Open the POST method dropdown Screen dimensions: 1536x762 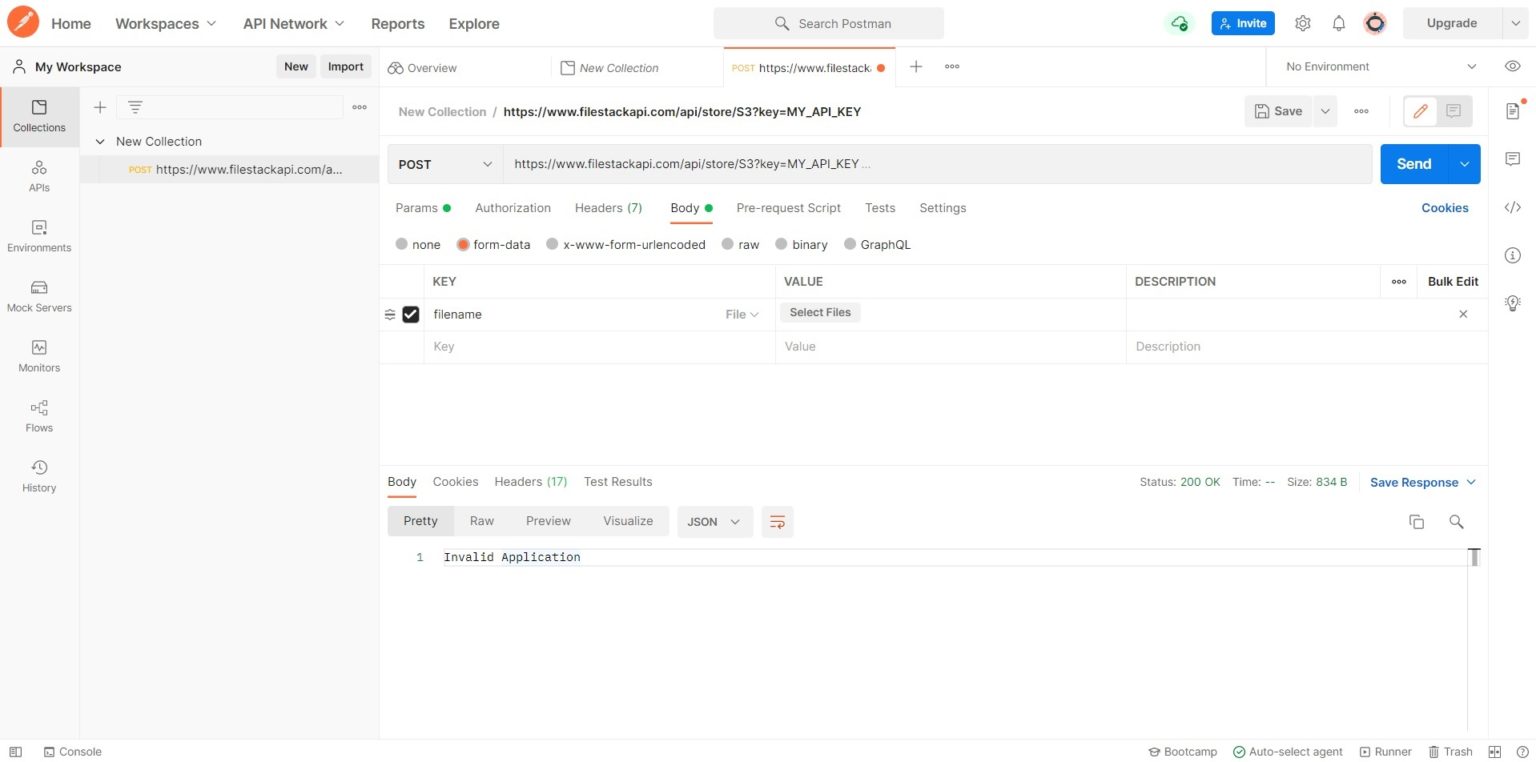(445, 163)
